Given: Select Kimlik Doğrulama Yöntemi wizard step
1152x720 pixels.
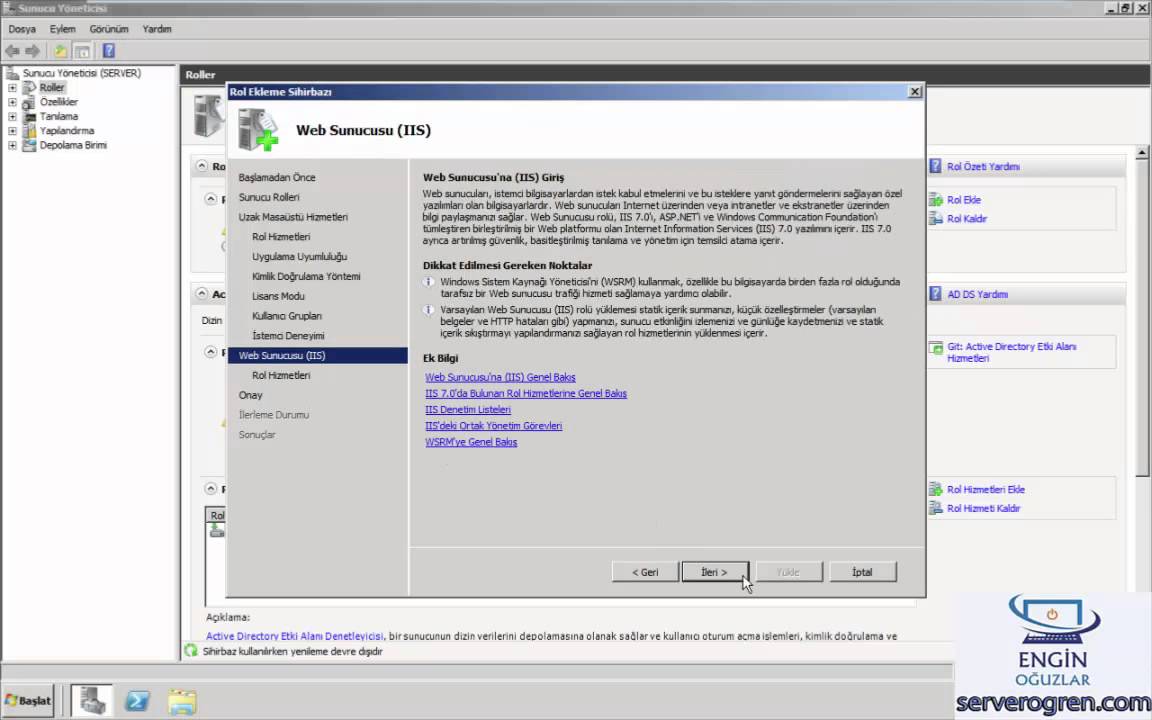Looking at the screenshot, I should click(x=306, y=276).
